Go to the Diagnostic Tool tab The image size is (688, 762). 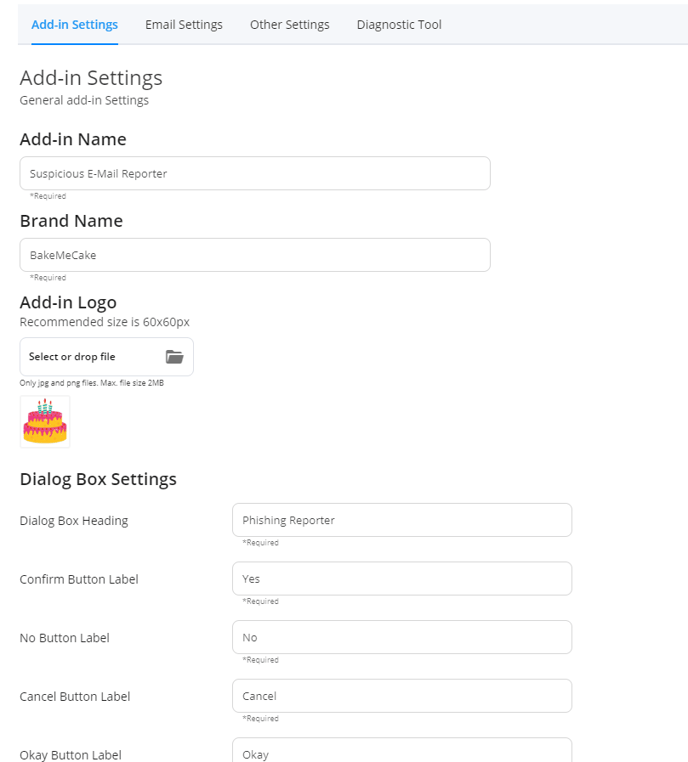399,25
